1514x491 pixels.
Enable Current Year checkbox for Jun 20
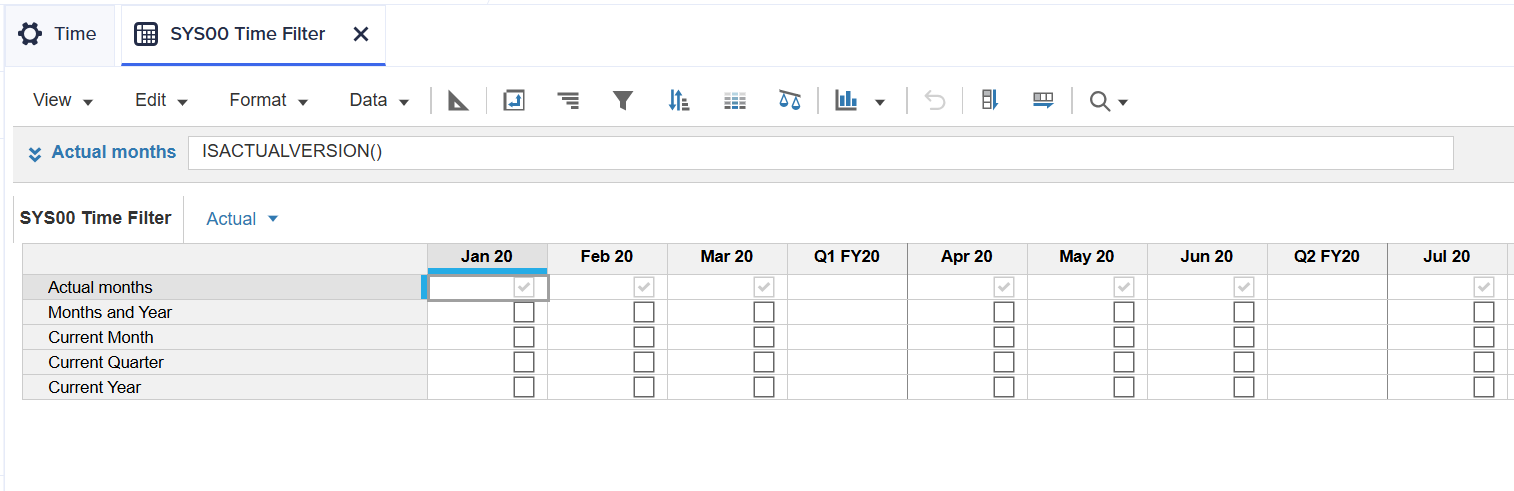(1244, 387)
